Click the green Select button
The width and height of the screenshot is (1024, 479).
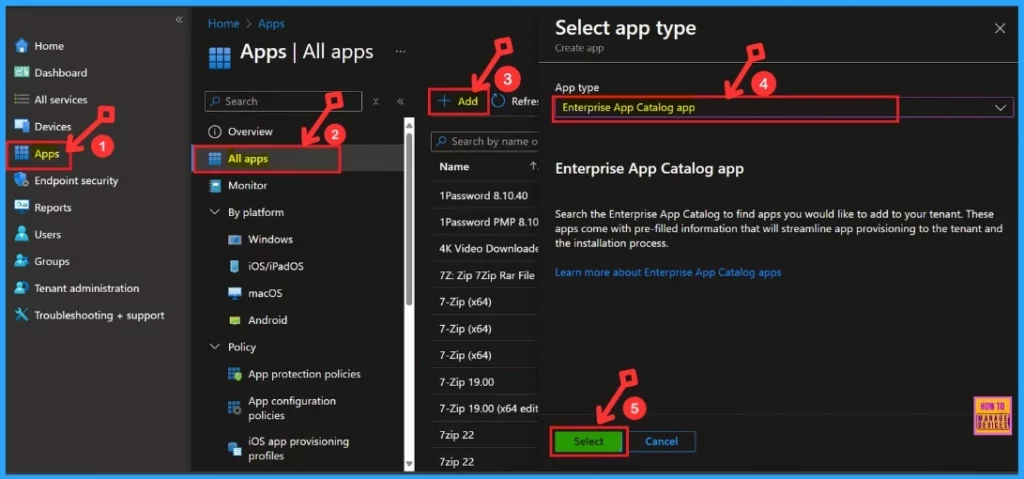click(x=588, y=441)
